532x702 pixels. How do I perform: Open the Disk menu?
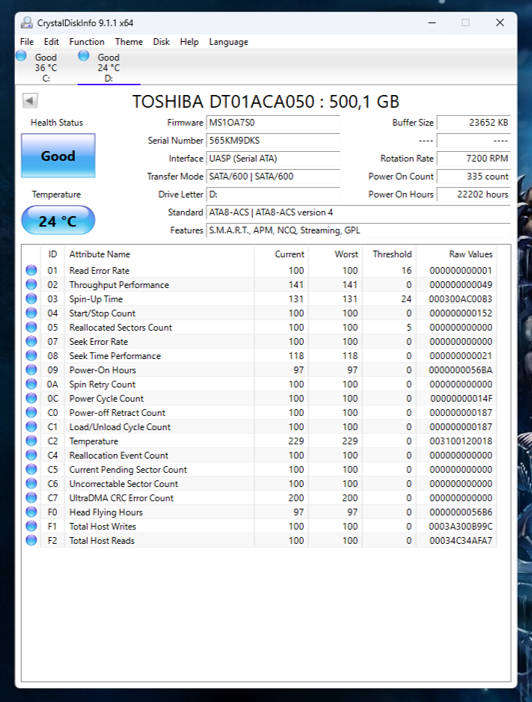(161, 42)
